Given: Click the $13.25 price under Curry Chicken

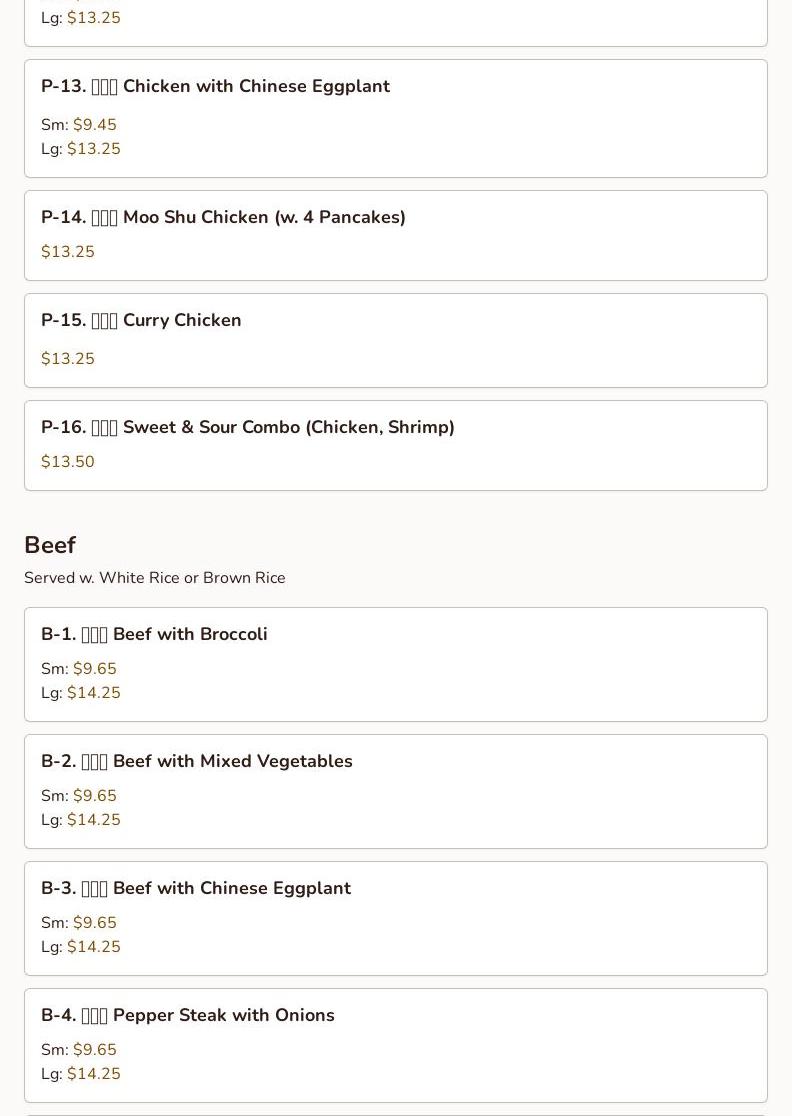Looking at the screenshot, I should click(68, 358).
